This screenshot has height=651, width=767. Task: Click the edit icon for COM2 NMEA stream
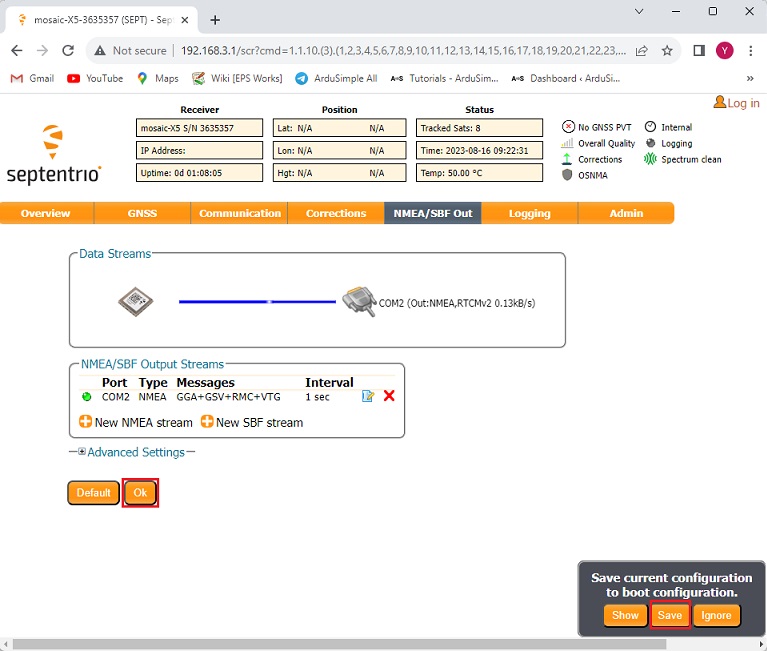(368, 396)
